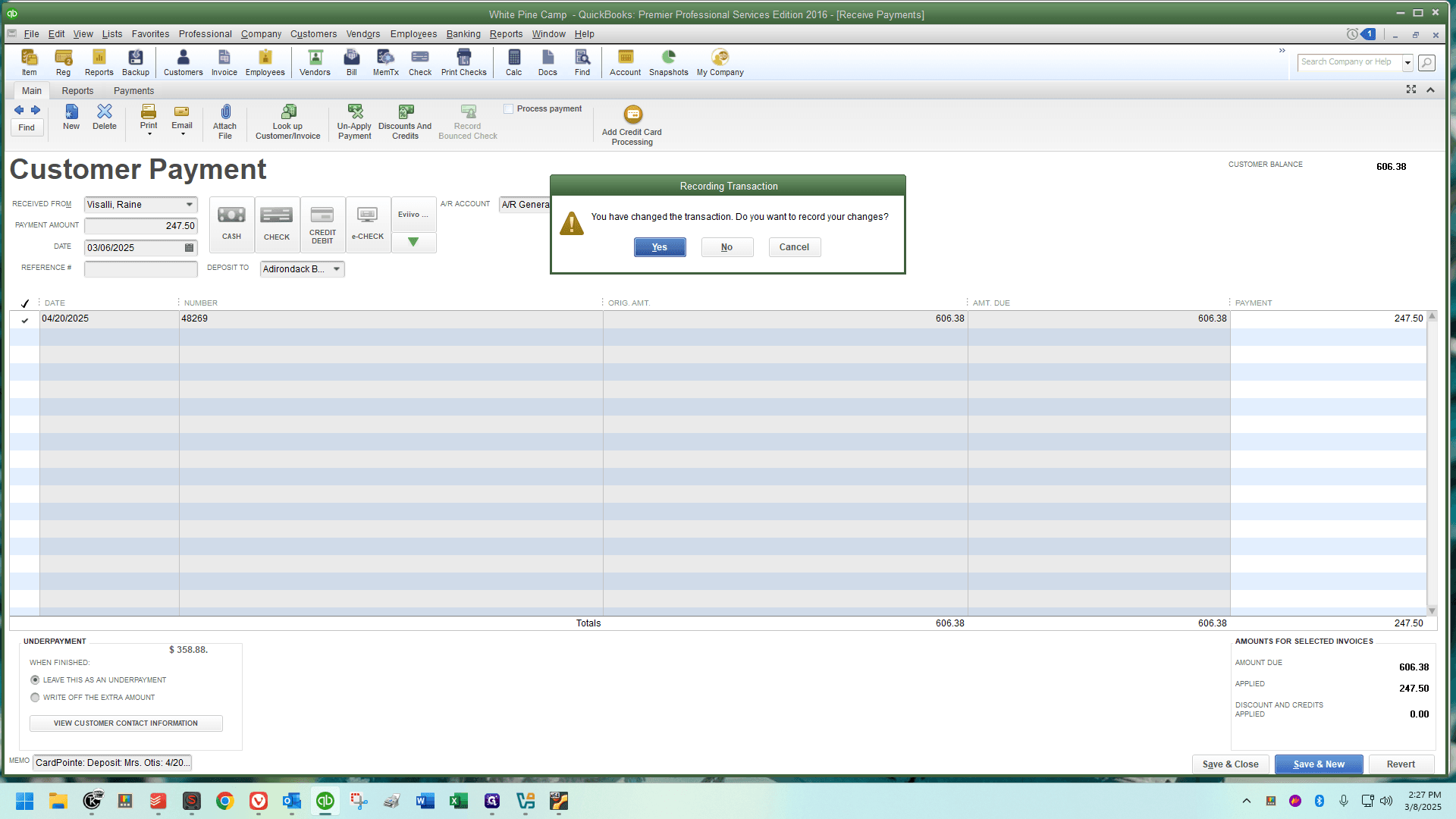Screen dimensions: 1456x819
Task: Open the Item list icon
Action: (x=29, y=62)
